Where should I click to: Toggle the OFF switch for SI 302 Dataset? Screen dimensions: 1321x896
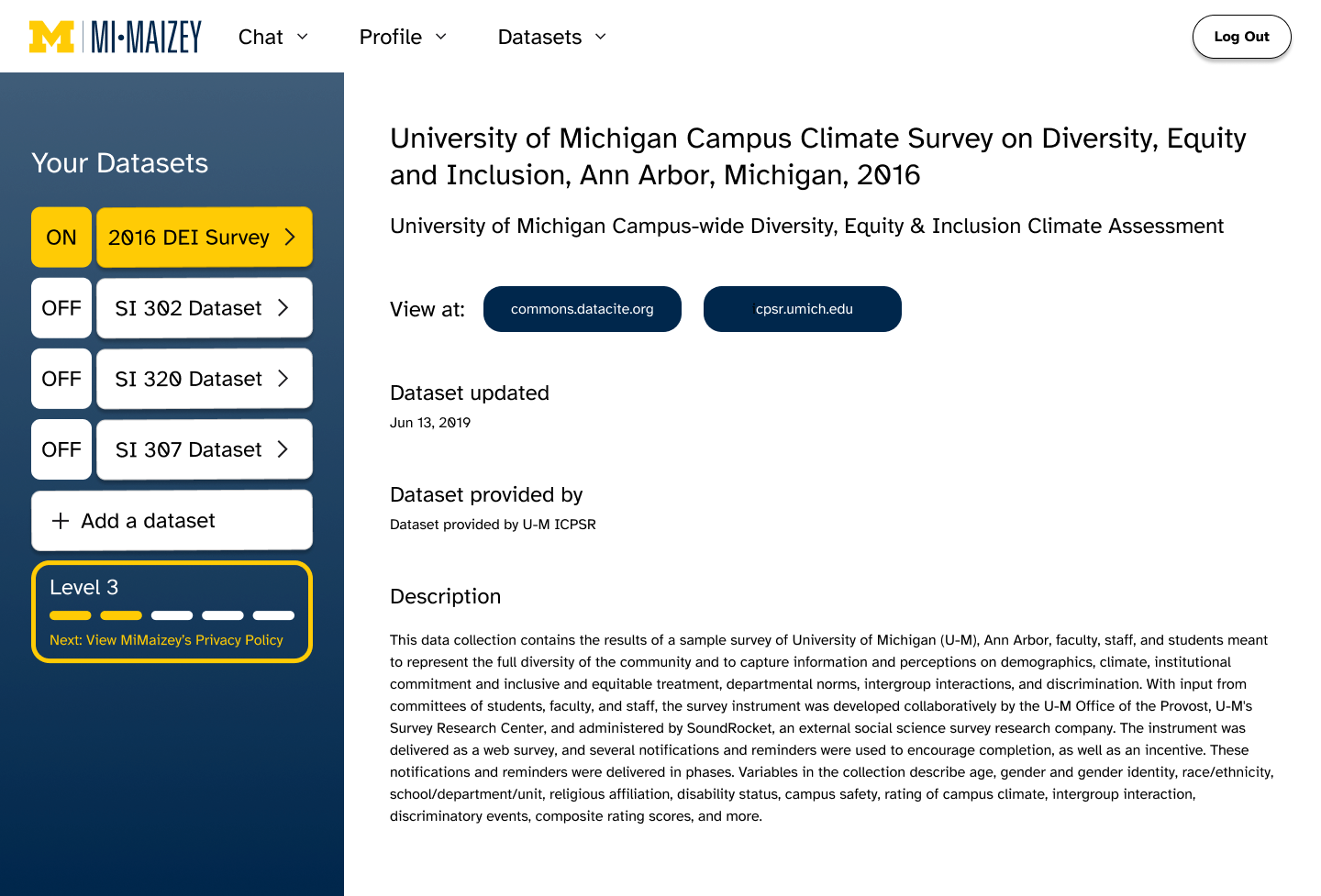(x=61, y=308)
